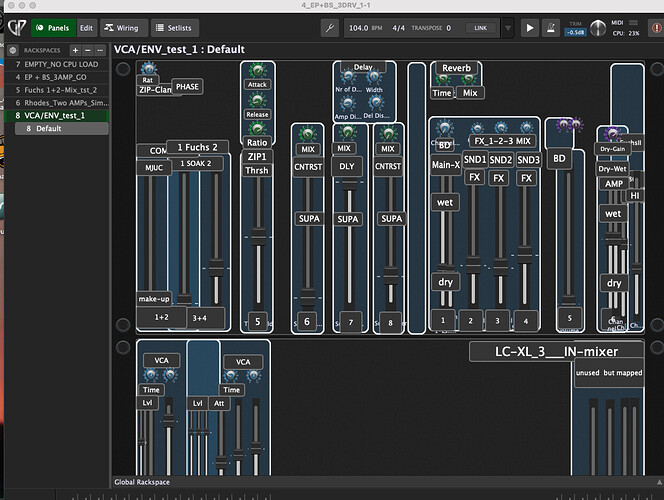The image size is (664, 500).
Task: Click the Amp Di... delay knob
Action: pos(348,104)
